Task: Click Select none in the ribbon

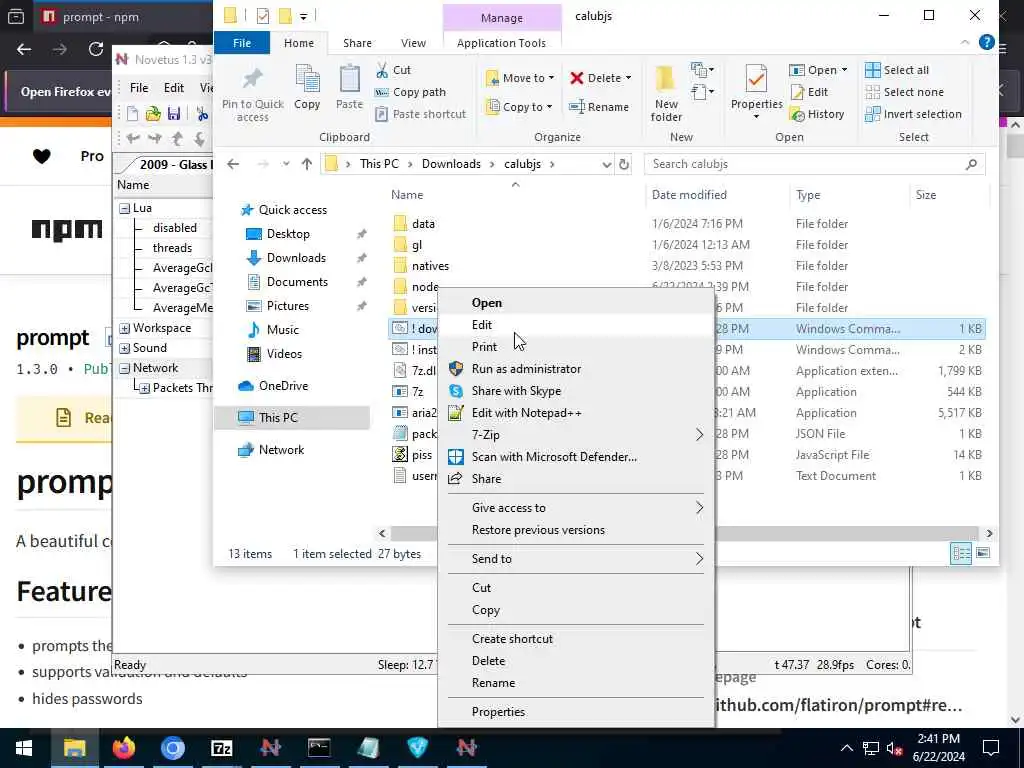Action: pyautogui.click(x=904, y=92)
